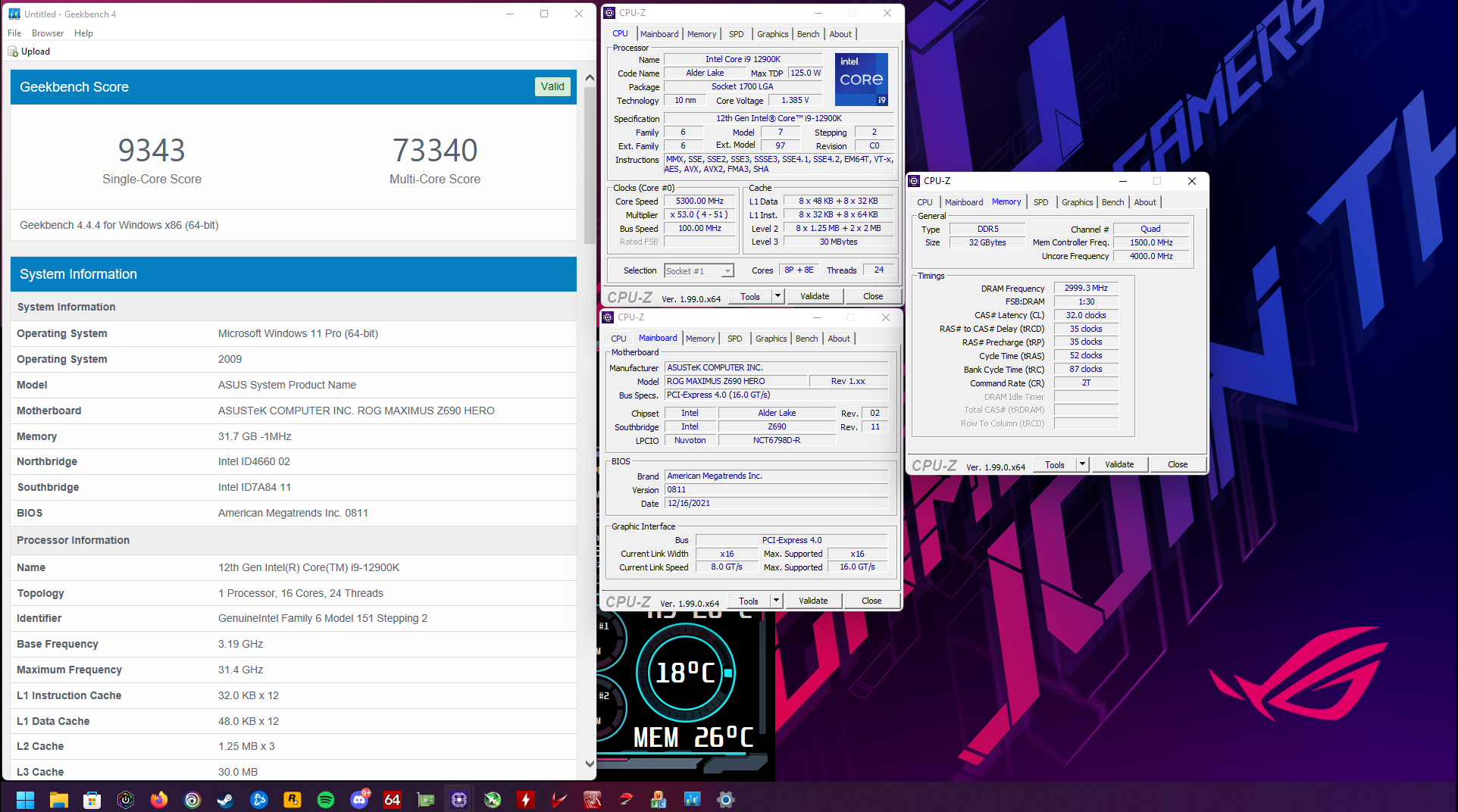Image resolution: width=1458 pixels, height=812 pixels.
Task: Expand Tools arrow in CPU-Z Mainboard window
Action: click(776, 601)
